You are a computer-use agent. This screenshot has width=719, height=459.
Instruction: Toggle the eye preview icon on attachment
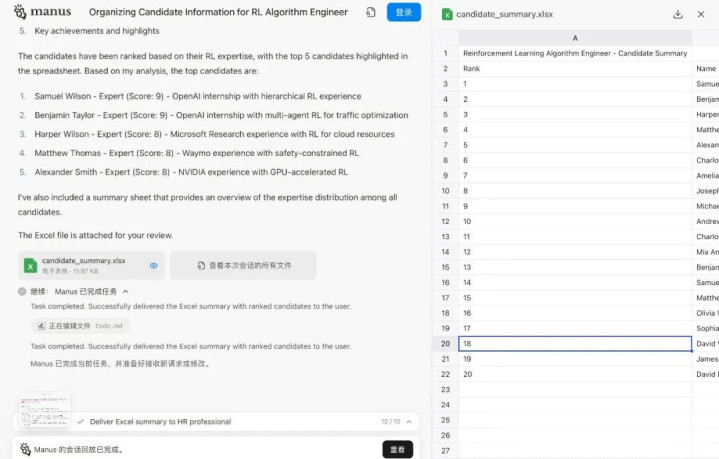point(154,265)
